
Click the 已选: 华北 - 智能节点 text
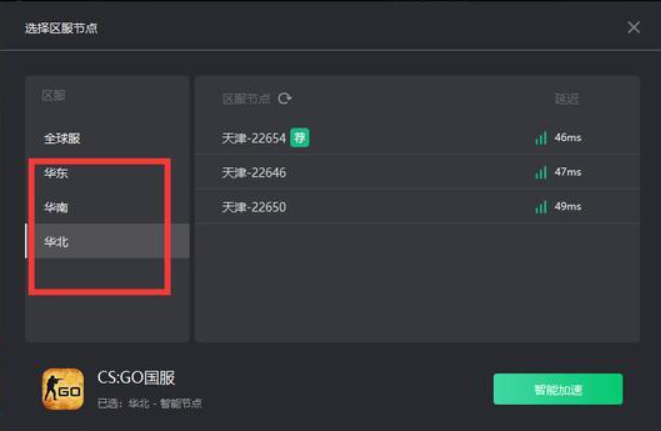150,404
